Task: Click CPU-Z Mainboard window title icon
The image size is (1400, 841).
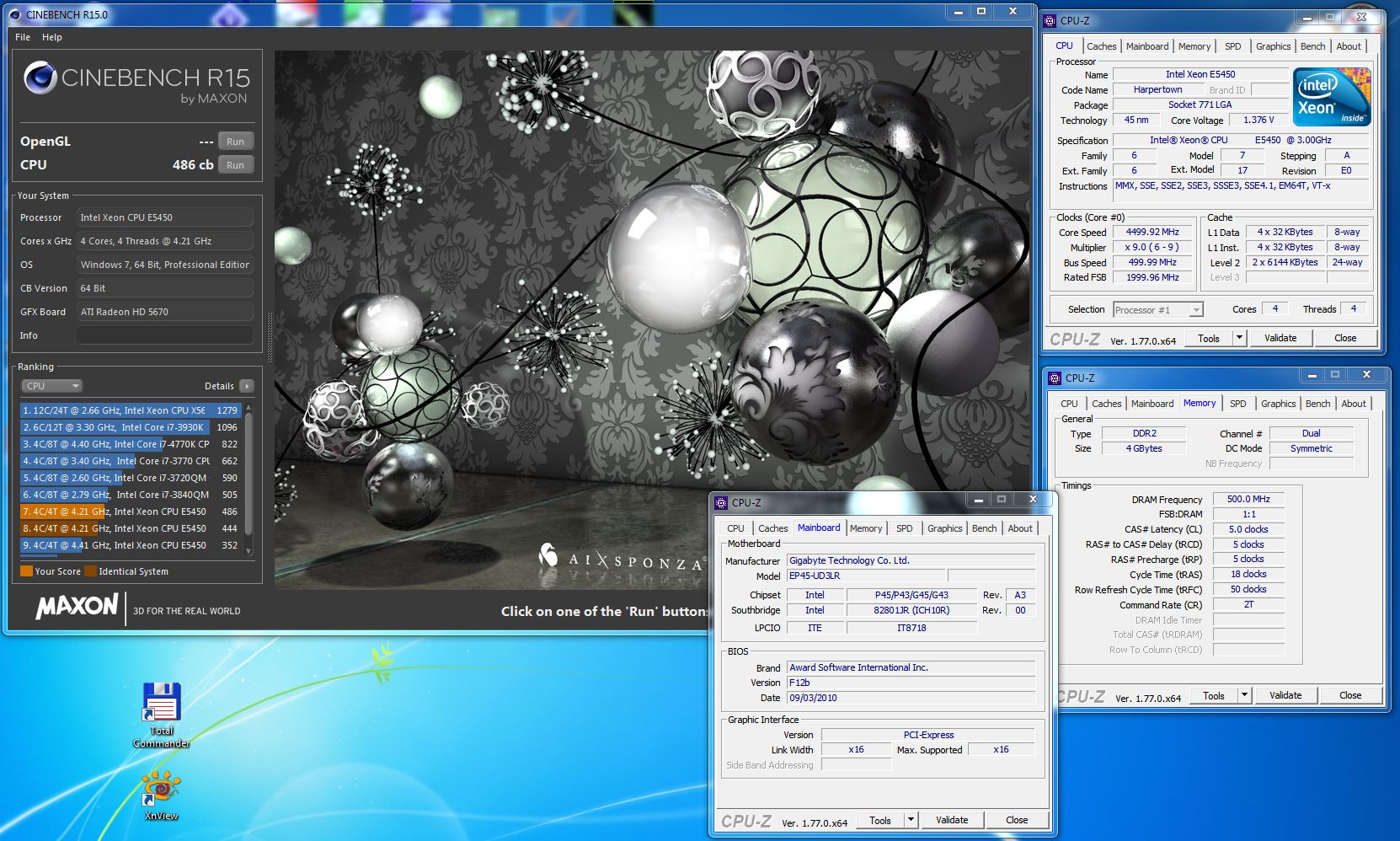Action: pos(720,502)
